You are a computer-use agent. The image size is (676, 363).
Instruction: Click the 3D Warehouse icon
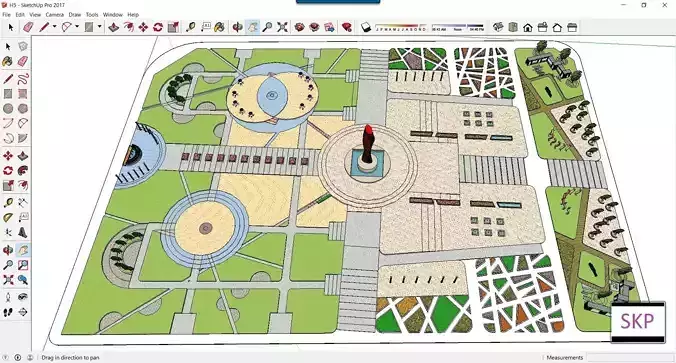click(300, 27)
